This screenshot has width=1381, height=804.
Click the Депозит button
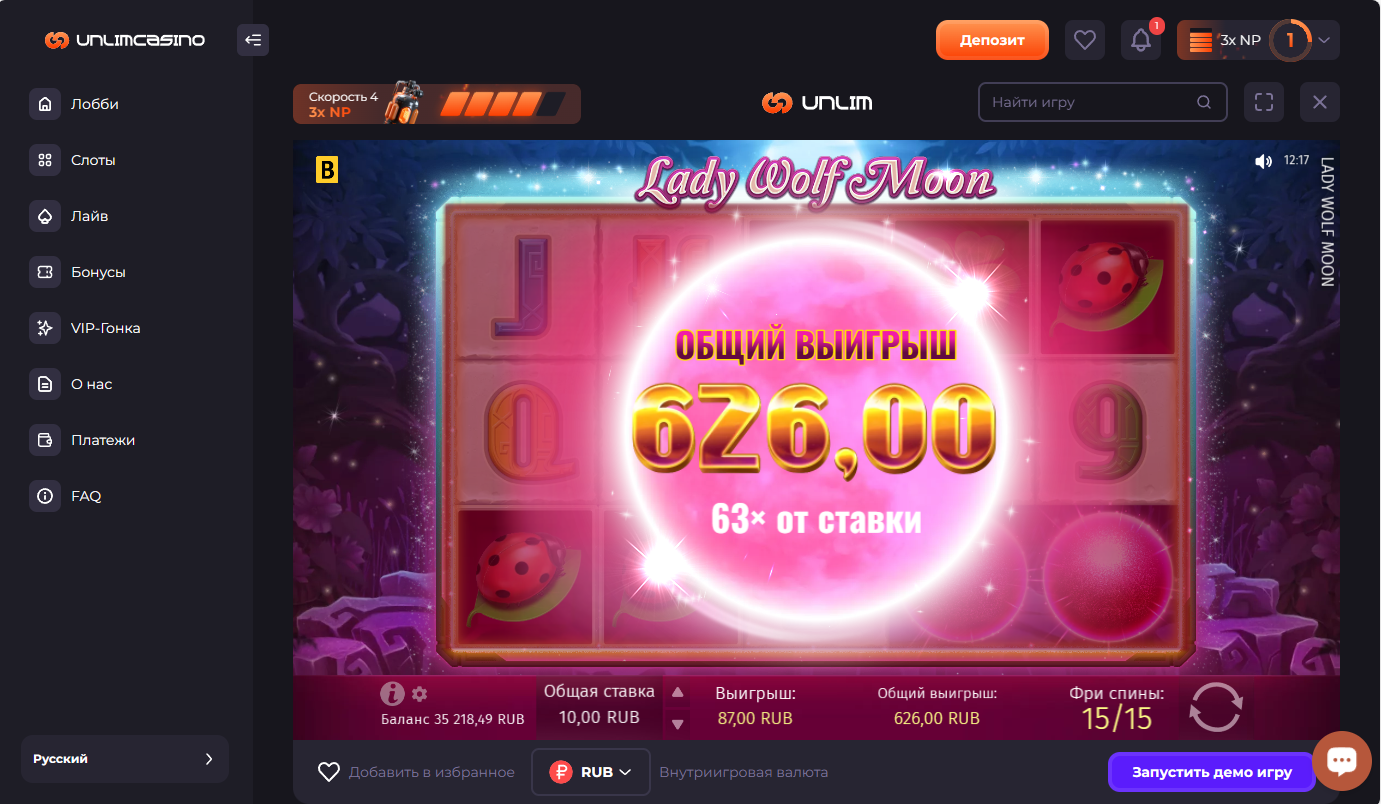(x=992, y=40)
